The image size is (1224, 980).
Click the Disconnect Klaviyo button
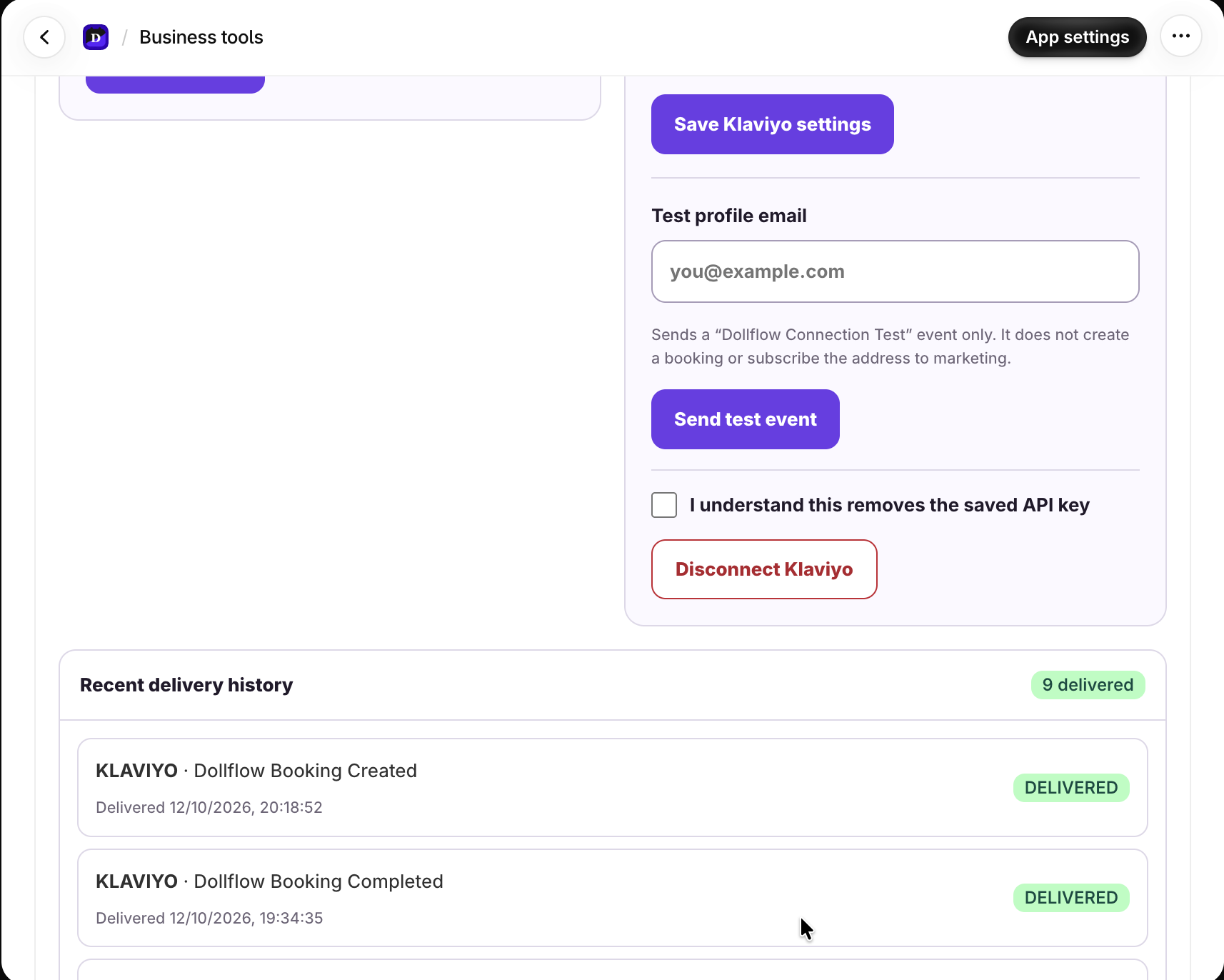point(764,569)
